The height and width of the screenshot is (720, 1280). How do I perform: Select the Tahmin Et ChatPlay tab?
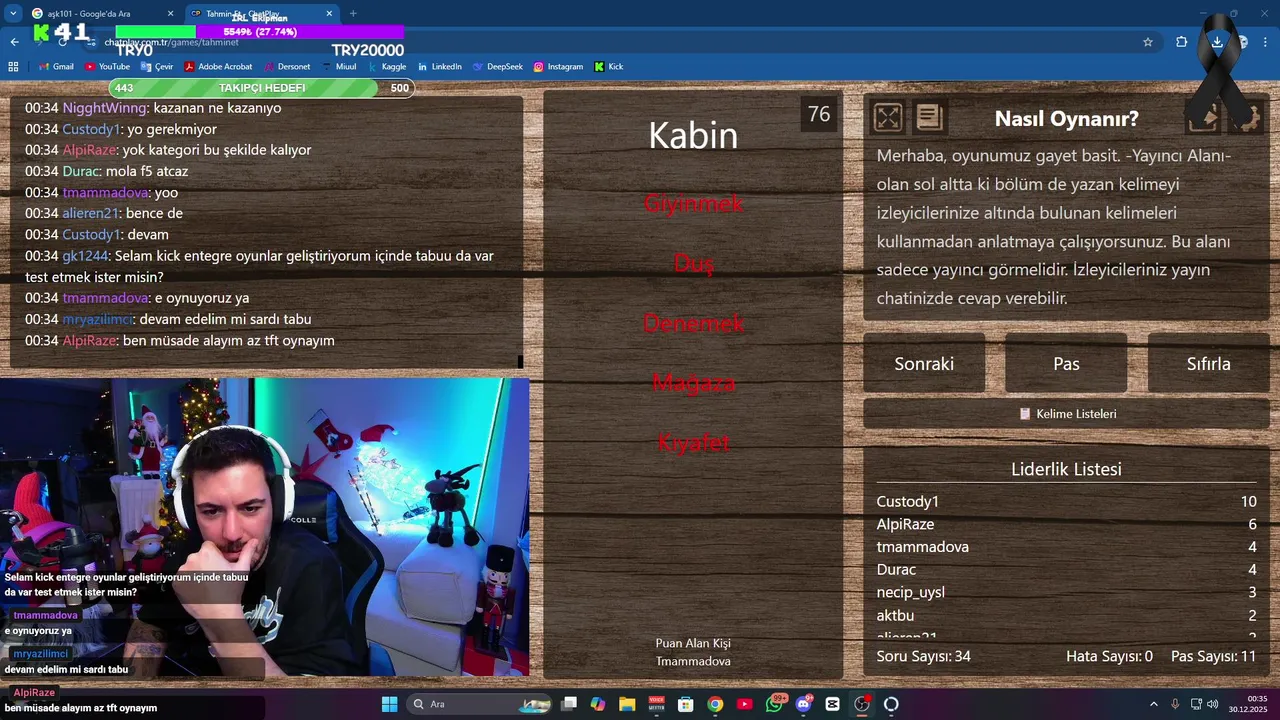(x=262, y=14)
